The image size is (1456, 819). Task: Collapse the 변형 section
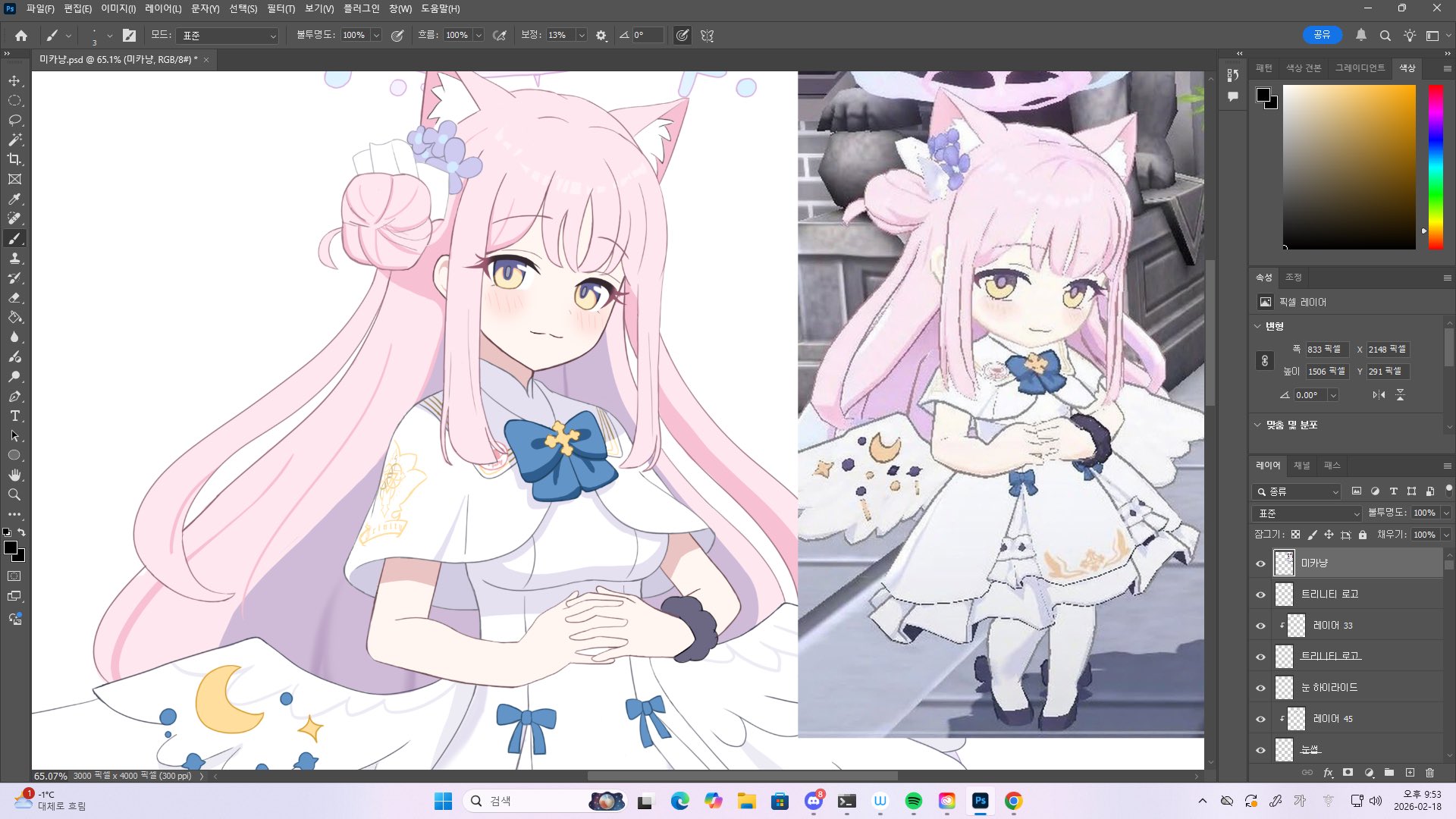[1257, 326]
